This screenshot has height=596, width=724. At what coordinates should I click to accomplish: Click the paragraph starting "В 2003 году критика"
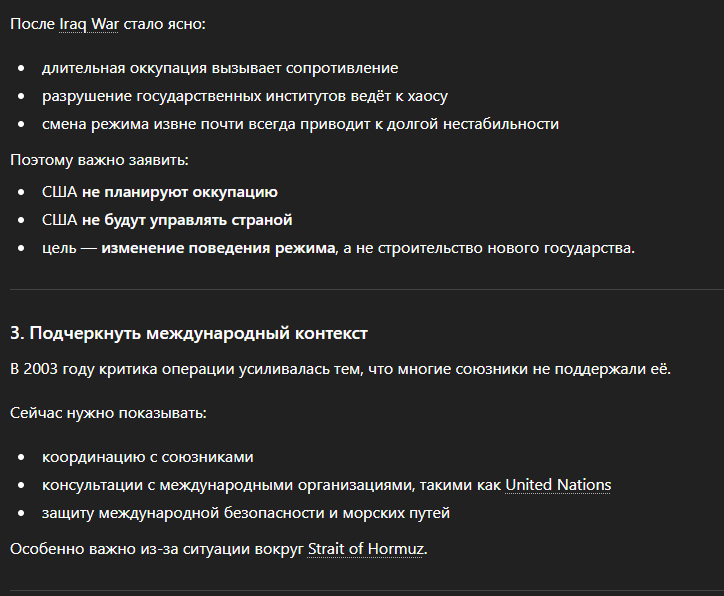click(341, 369)
